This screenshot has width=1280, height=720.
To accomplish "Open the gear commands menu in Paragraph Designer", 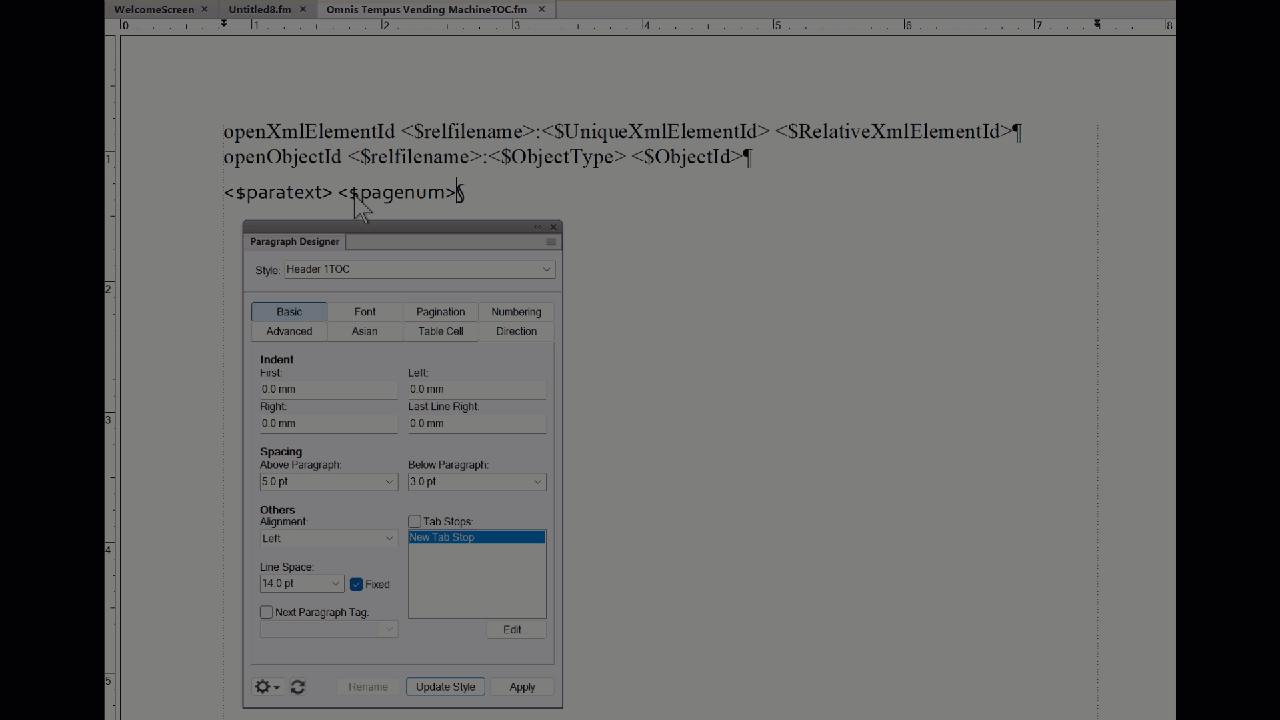I will pyautogui.click(x=266, y=687).
